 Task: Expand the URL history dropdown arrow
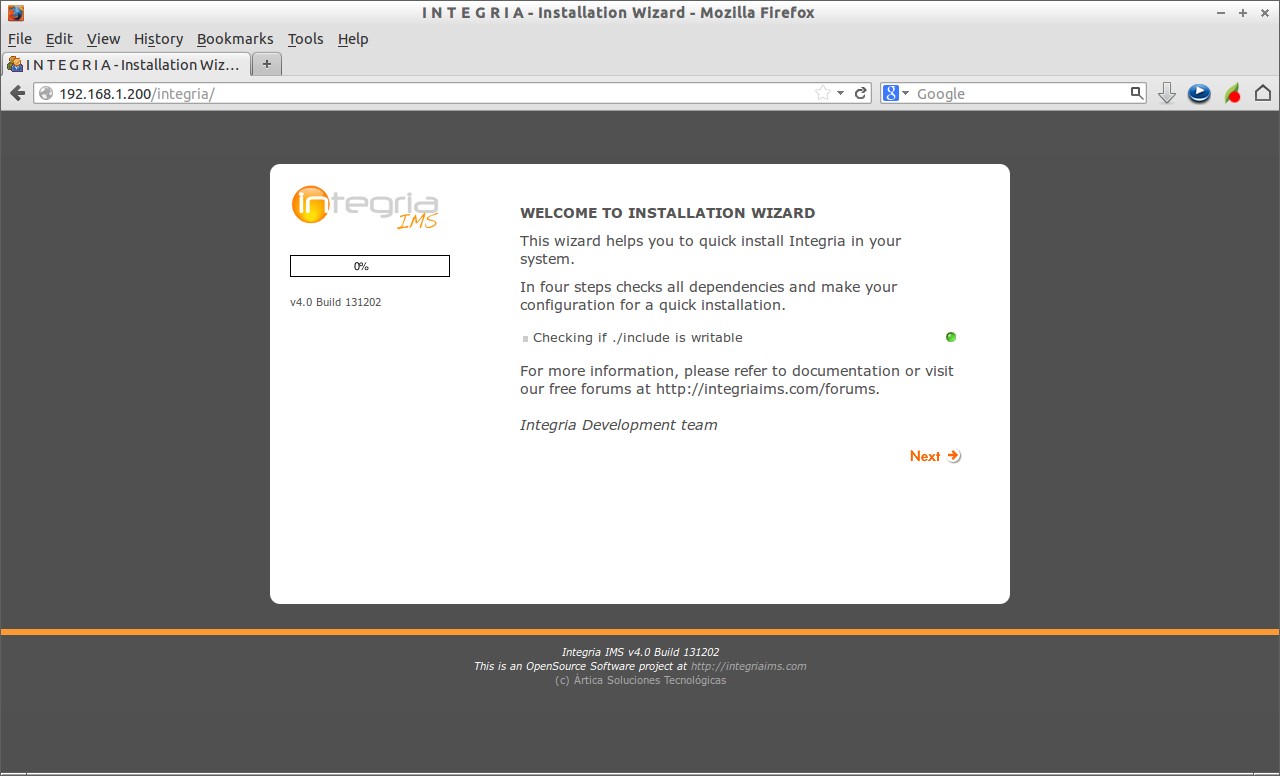click(841, 93)
